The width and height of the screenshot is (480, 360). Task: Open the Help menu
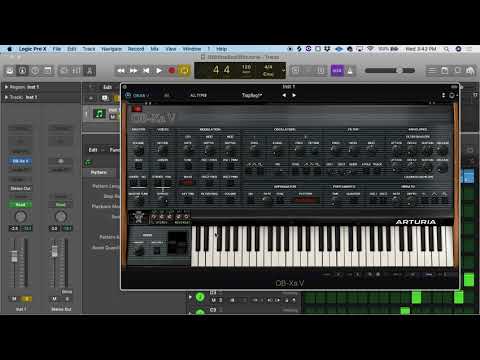221,49
